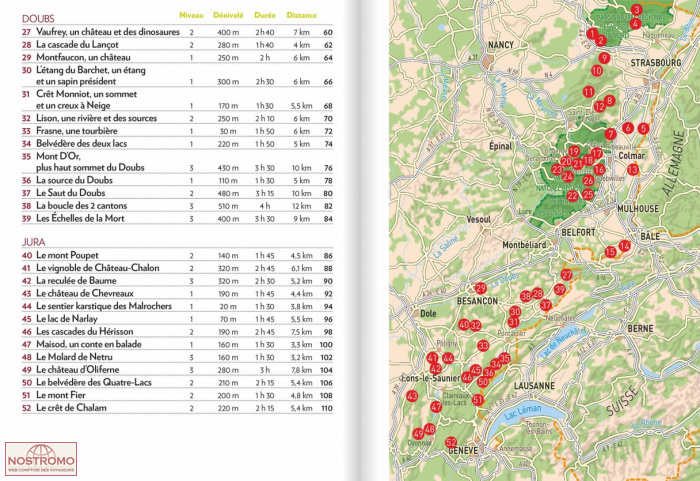Click map marker number 23
The image size is (700, 481).
pos(557,170)
